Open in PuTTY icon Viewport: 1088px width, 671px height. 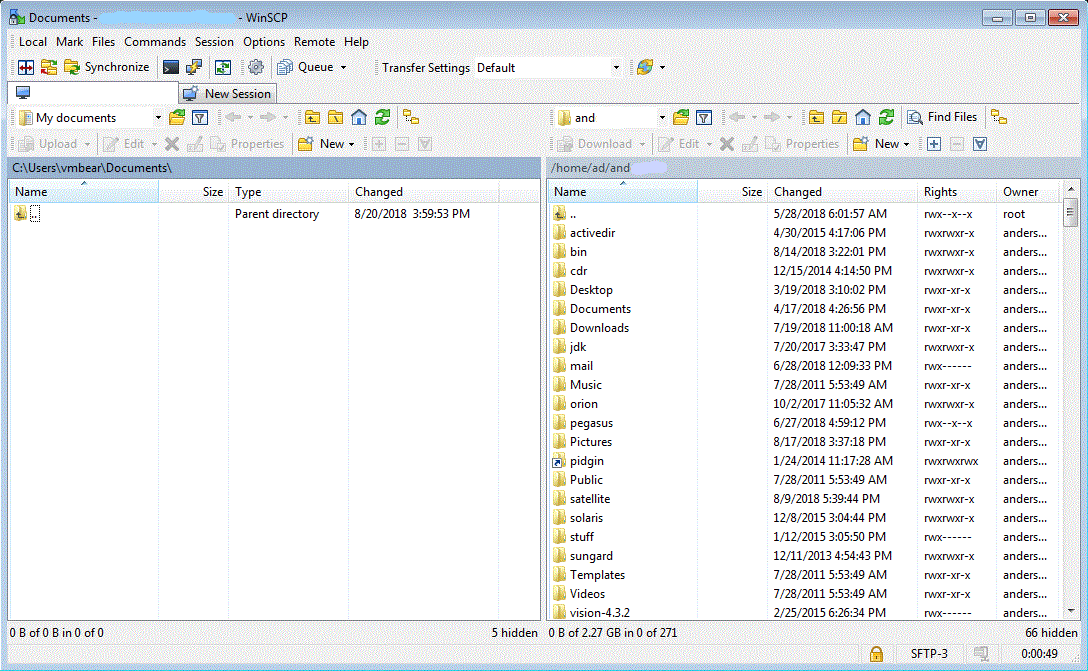click(x=194, y=67)
